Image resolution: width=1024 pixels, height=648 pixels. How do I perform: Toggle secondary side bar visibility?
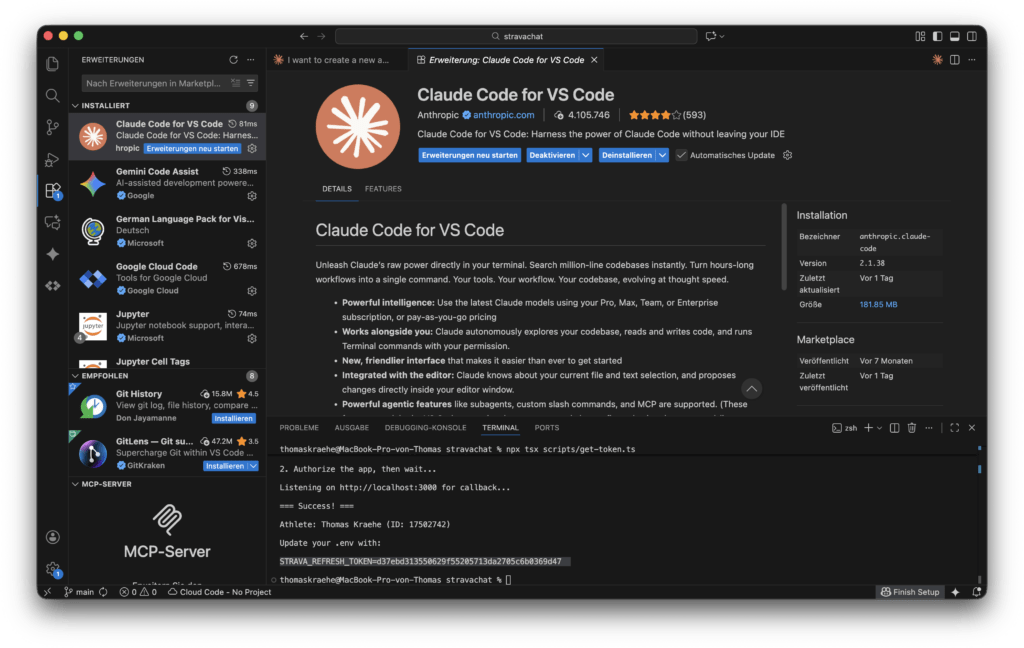pyautogui.click(x=972, y=36)
